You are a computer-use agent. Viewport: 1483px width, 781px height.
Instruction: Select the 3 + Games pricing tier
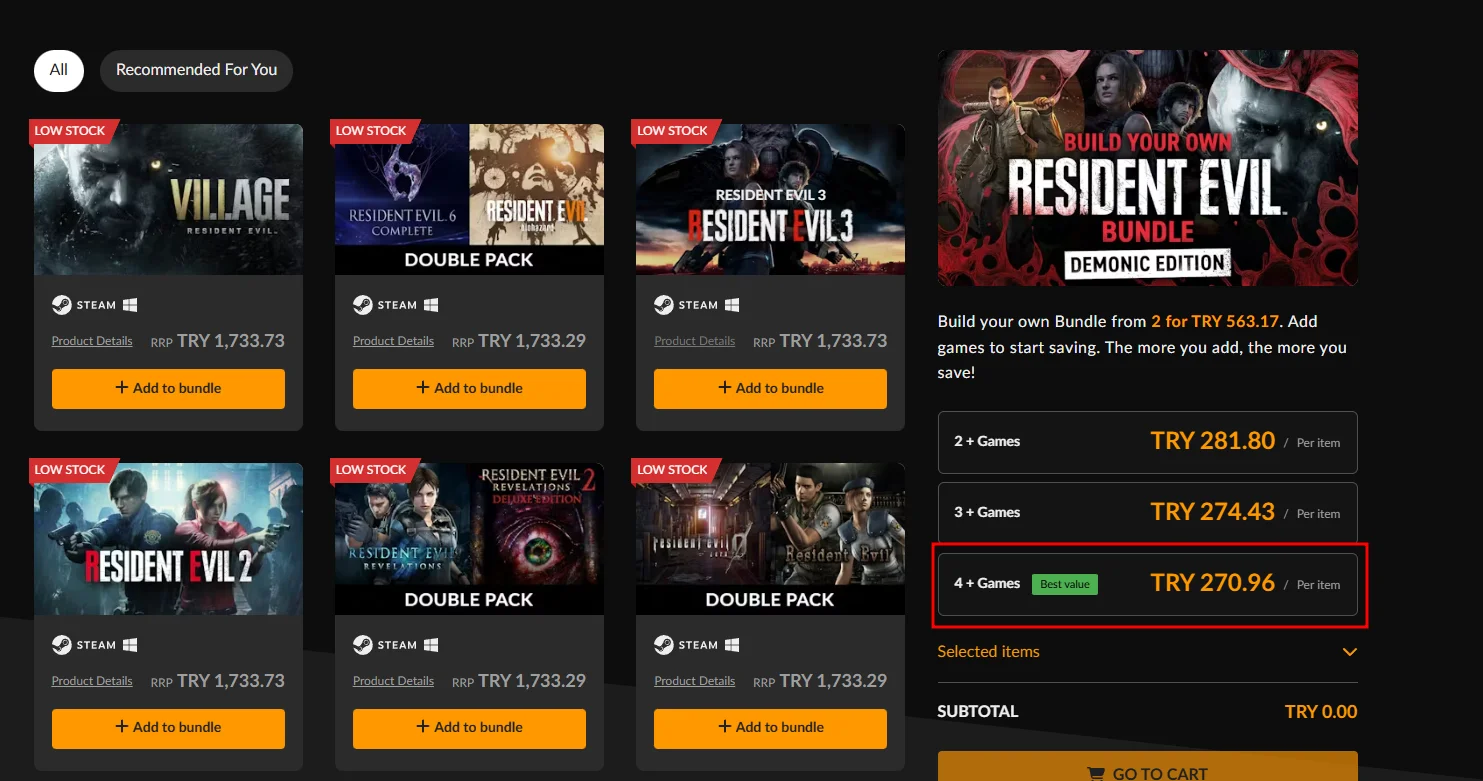[x=1148, y=513]
